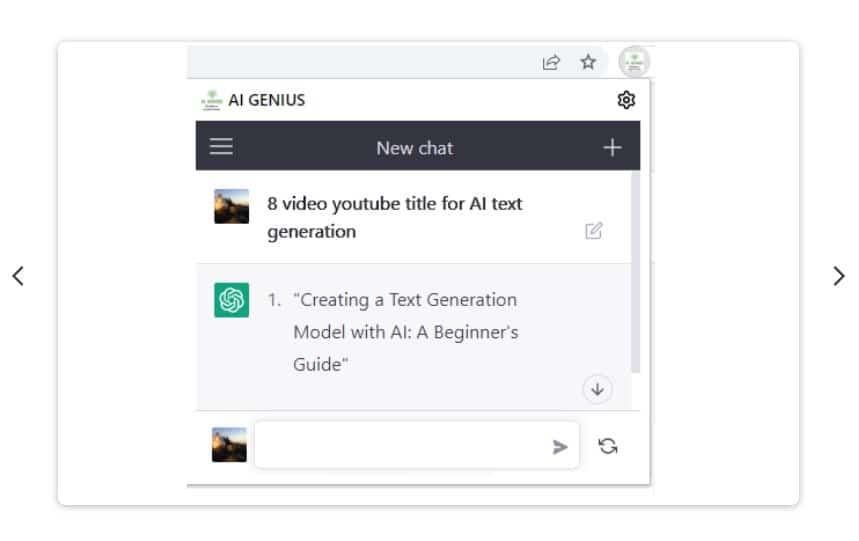Click the send message arrow icon
This screenshot has width=859, height=541.
coord(560,447)
